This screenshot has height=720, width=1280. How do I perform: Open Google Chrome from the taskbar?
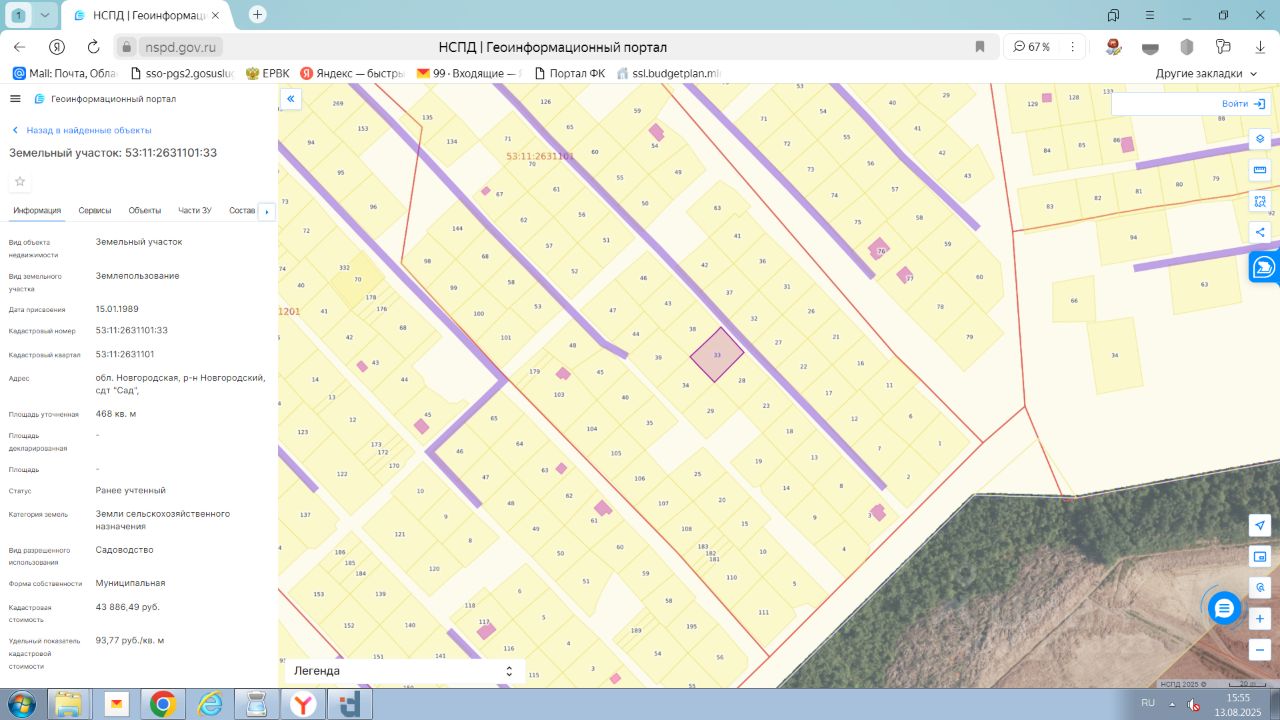[x=163, y=704]
